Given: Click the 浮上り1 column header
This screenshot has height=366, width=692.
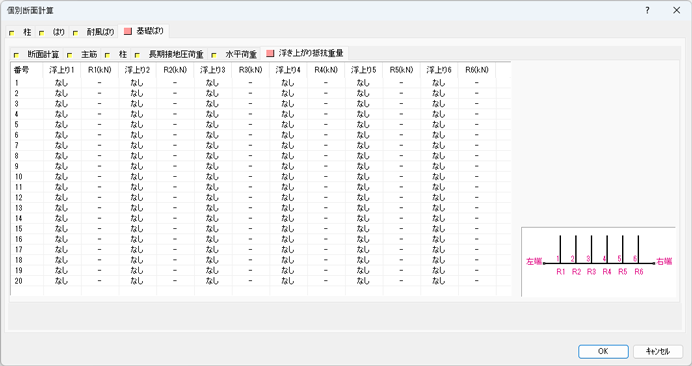Looking at the screenshot, I should coord(62,70).
